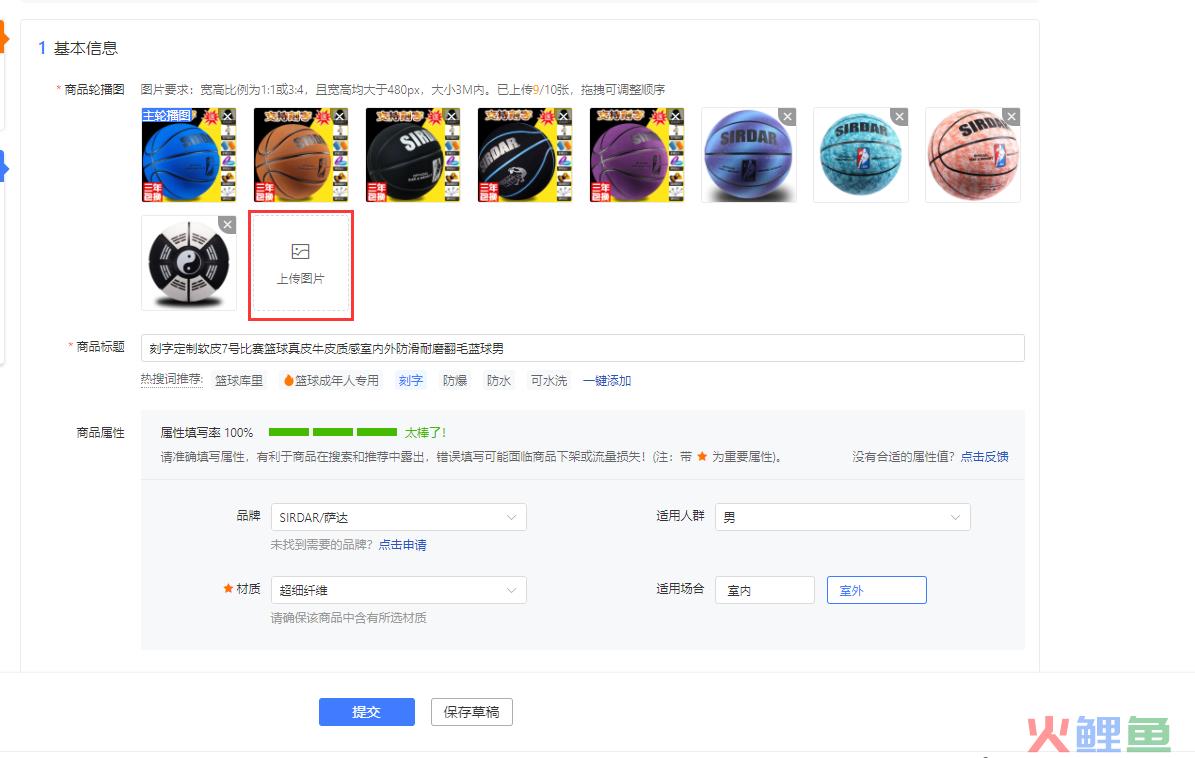Remove the blue-purple gradient SIRDAR basketball image
Viewport: 1195px width, 758px height.
coord(787,117)
